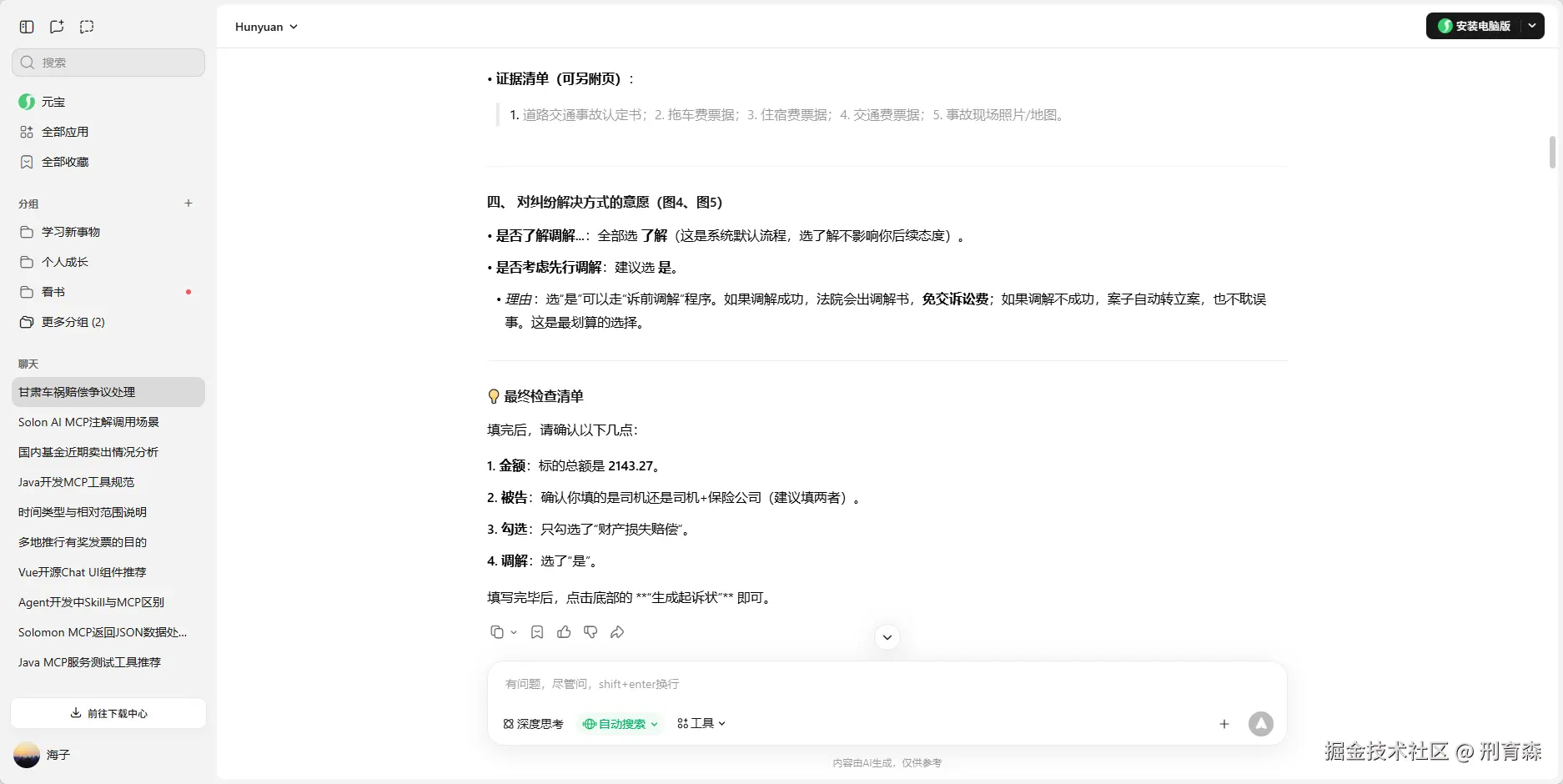Toggle the 自动搜索 auto-search mode
The image size is (1563, 784).
(618, 724)
